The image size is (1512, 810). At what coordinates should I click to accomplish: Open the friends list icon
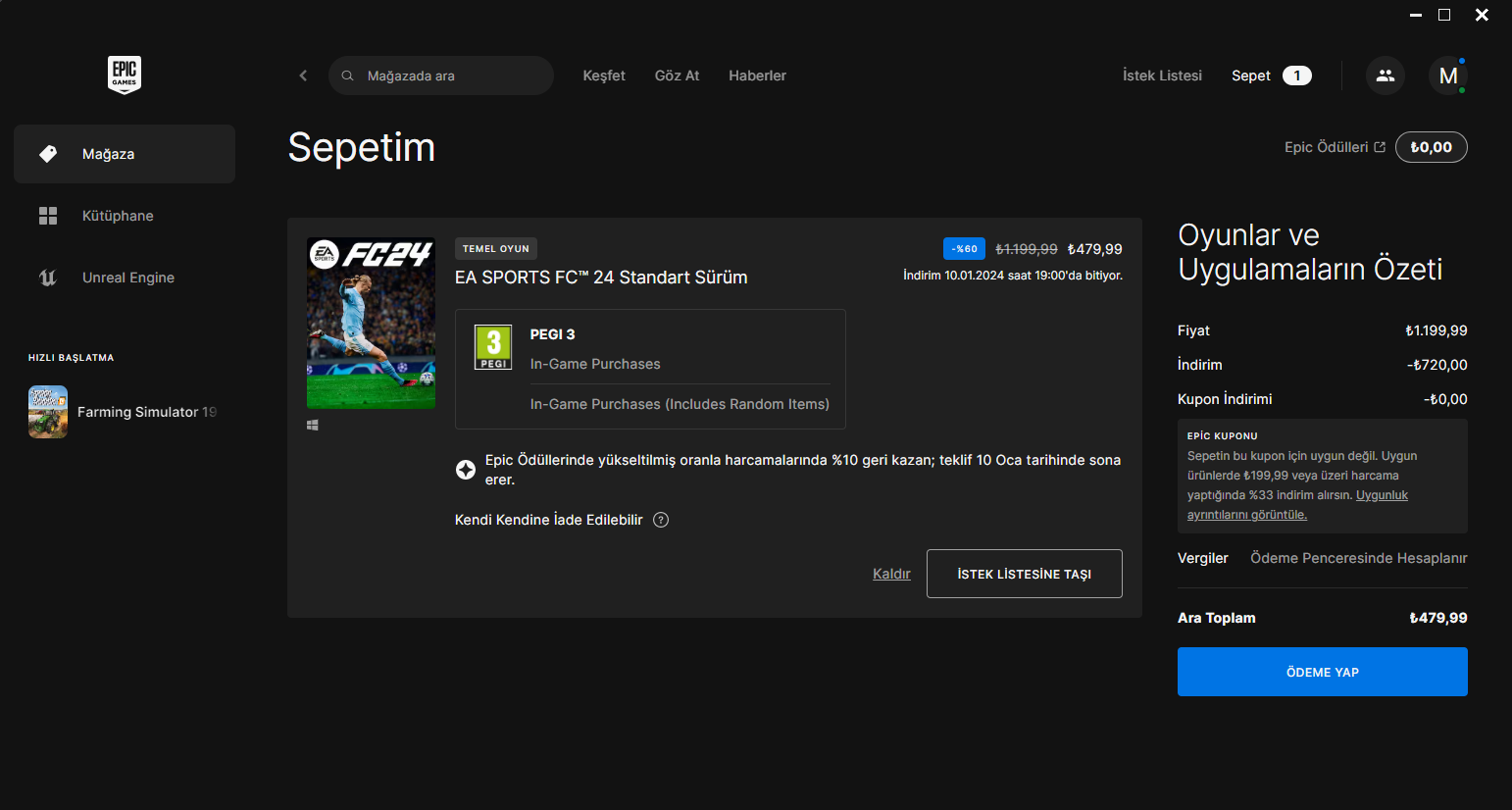point(1386,76)
